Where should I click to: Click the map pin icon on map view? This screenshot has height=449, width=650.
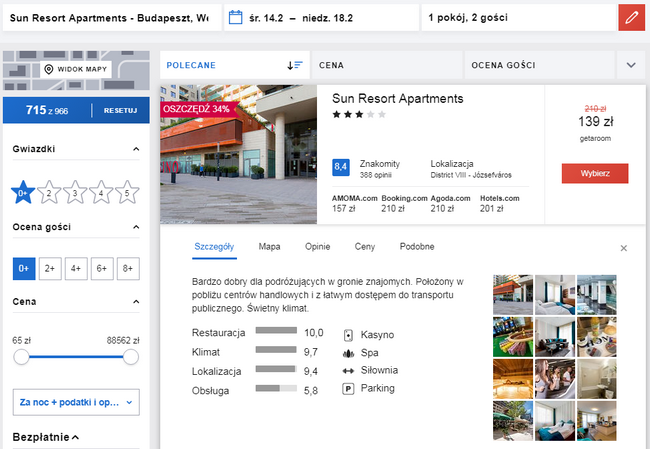[49, 69]
